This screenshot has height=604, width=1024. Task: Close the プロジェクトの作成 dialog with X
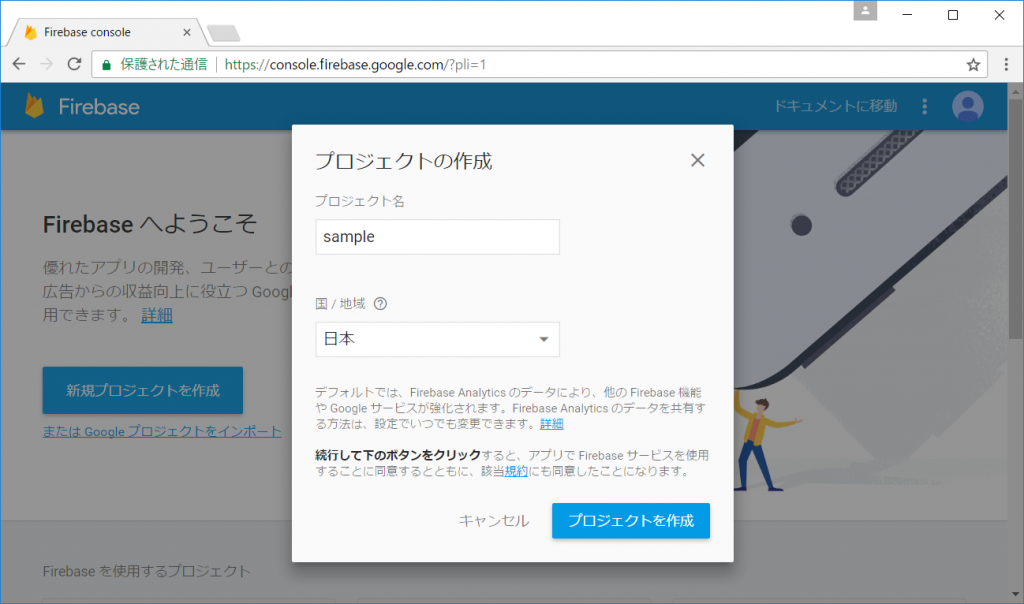pyautogui.click(x=698, y=160)
